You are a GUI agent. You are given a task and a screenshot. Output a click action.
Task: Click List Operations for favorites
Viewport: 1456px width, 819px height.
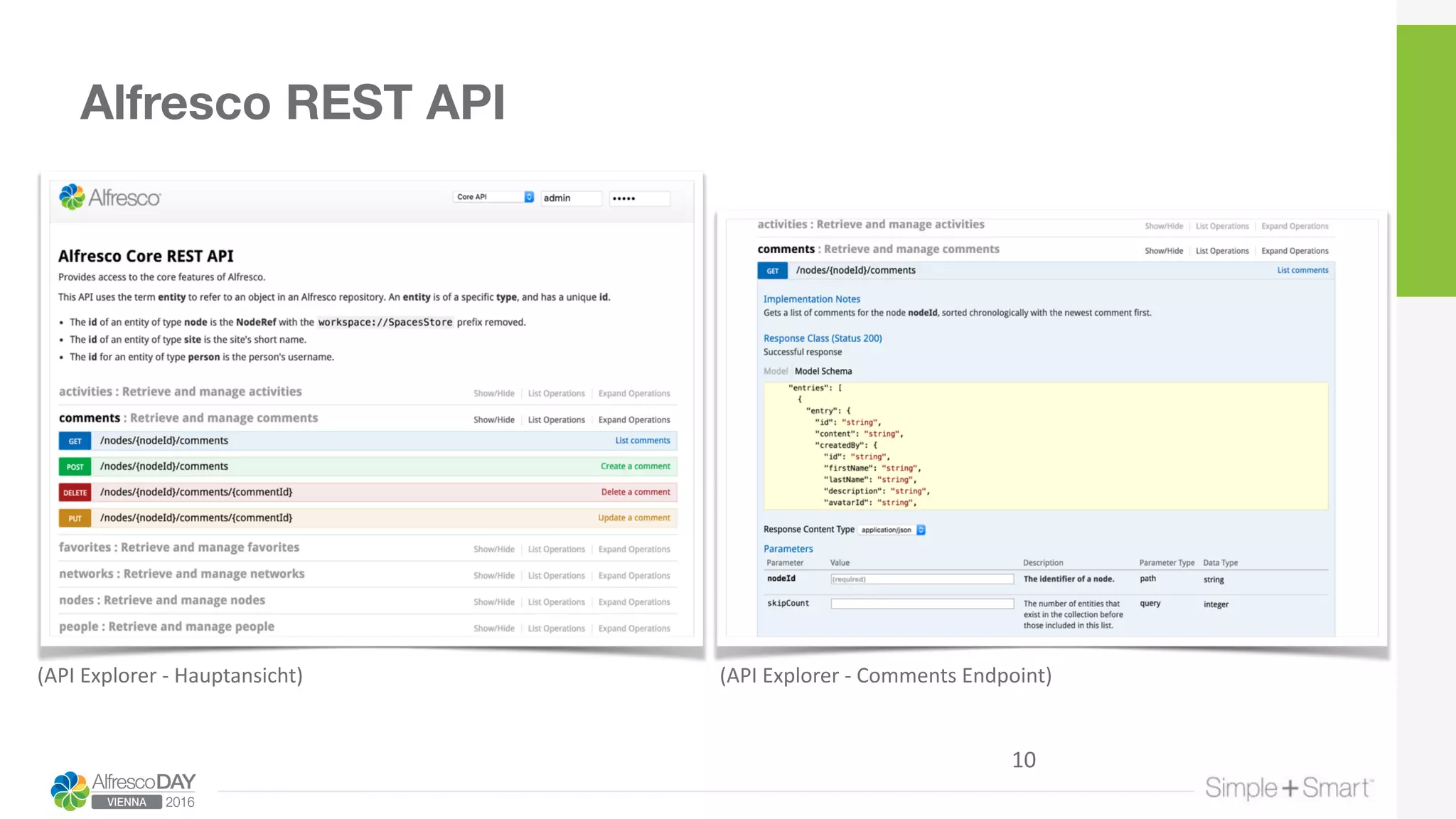(557, 550)
